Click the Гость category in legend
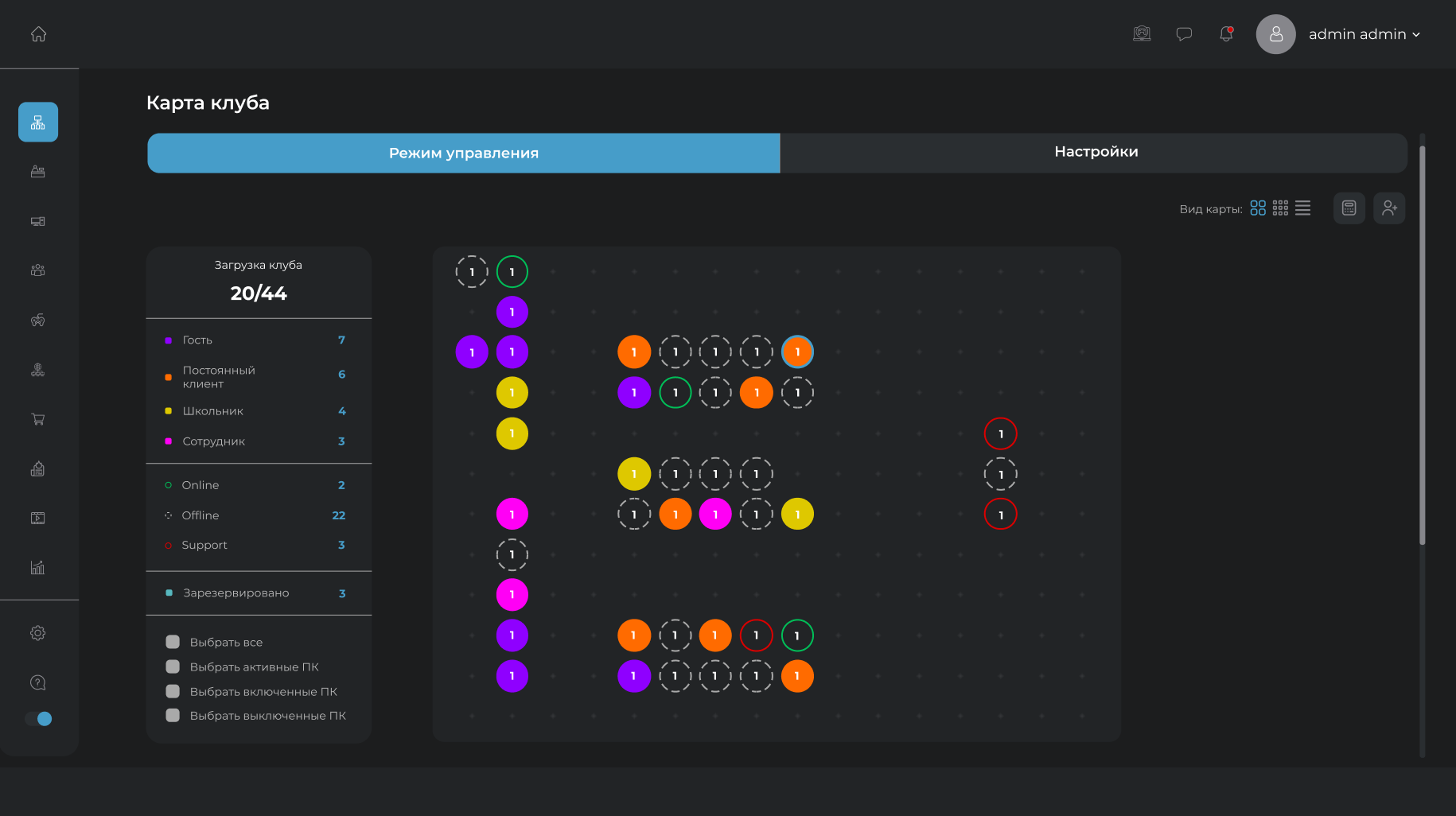Viewport: 1456px width, 816px height. [197, 340]
